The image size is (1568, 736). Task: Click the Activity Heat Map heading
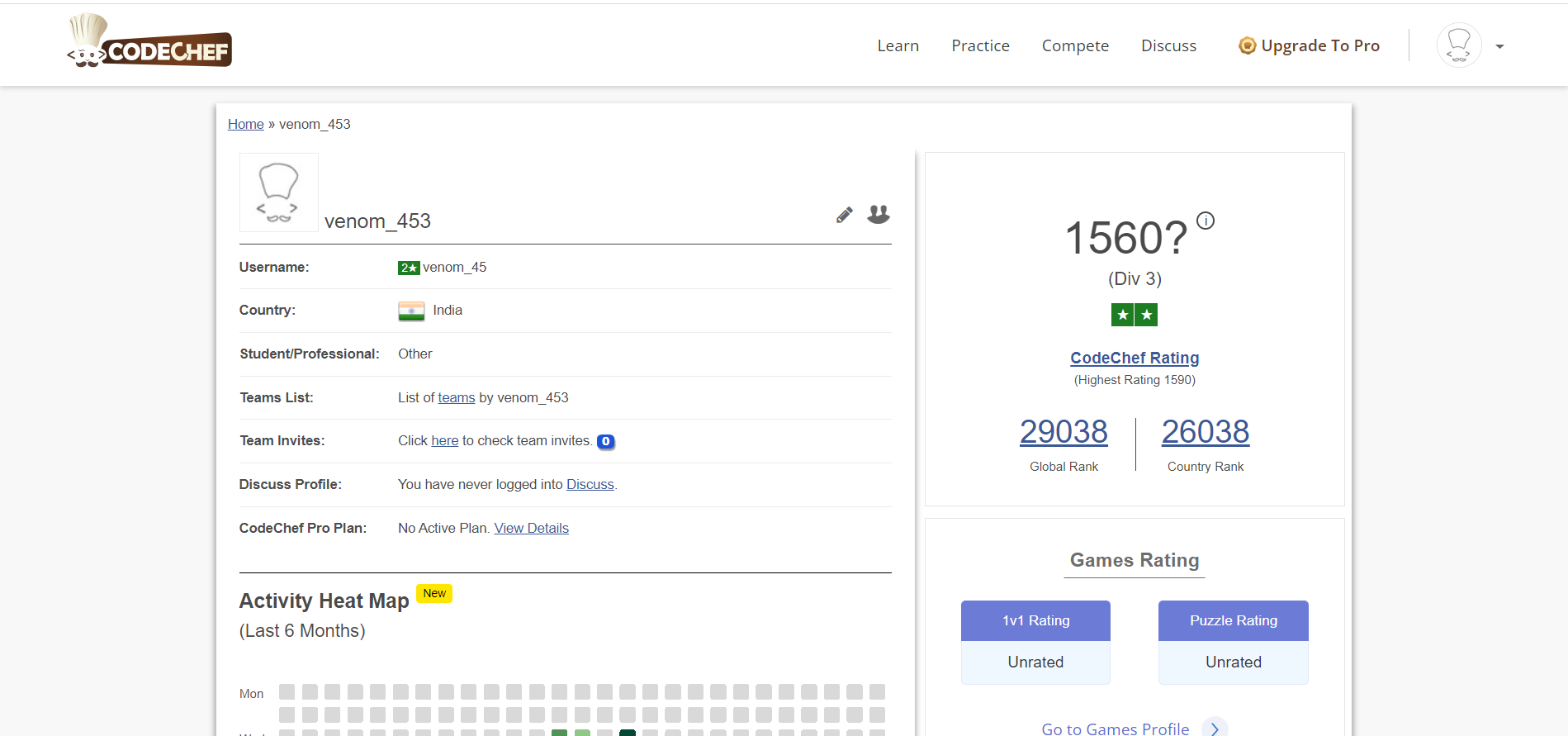coord(324,601)
